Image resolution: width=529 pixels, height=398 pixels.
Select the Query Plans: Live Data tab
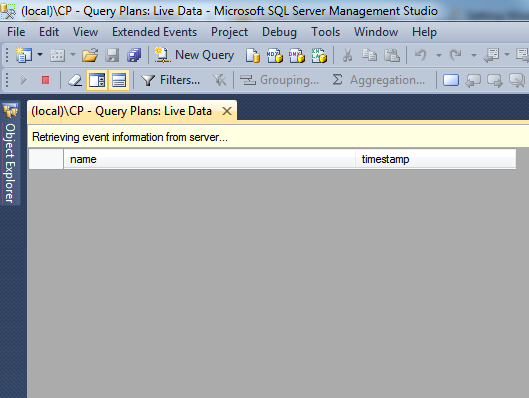point(121,111)
